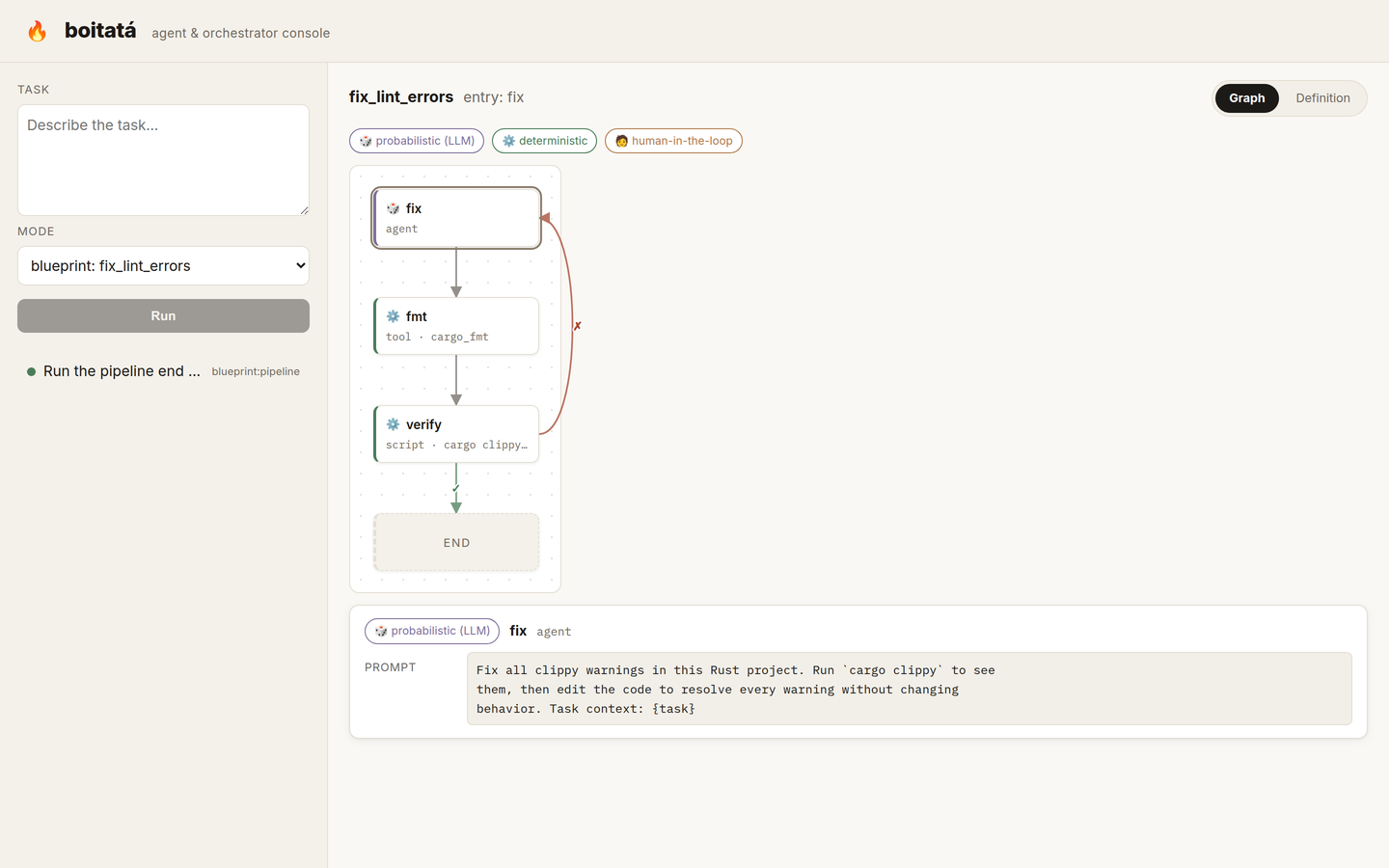Viewport: 1389px width, 868px height.
Task: Click the person icon in the human-in-the-loop chip
Action: [621, 141]
